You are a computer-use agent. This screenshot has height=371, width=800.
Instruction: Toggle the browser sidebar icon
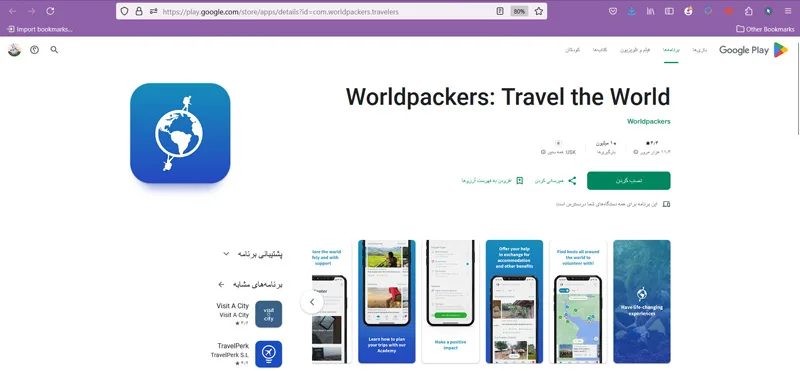669,11
